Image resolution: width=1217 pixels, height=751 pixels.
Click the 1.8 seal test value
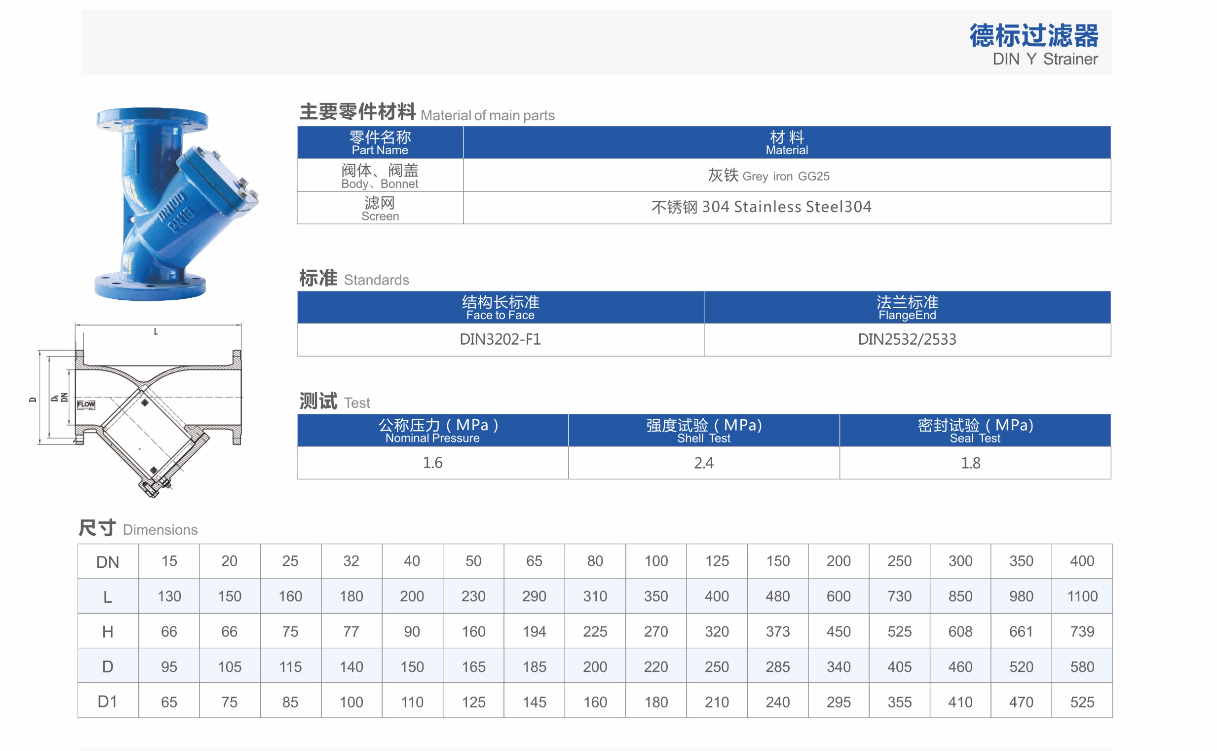tap(970, 463)
